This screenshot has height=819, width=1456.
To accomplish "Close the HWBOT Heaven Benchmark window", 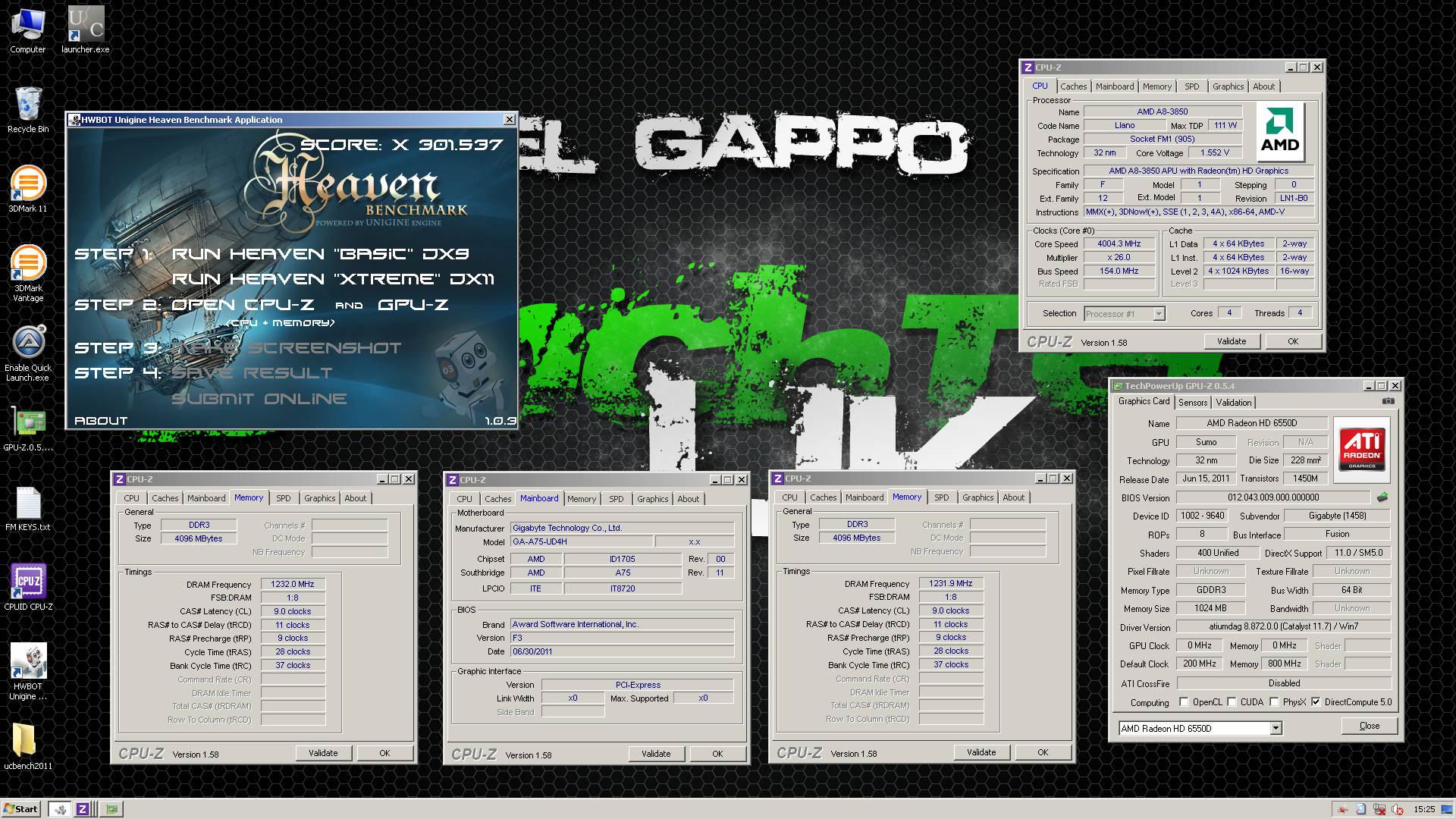I will [509, 120].
